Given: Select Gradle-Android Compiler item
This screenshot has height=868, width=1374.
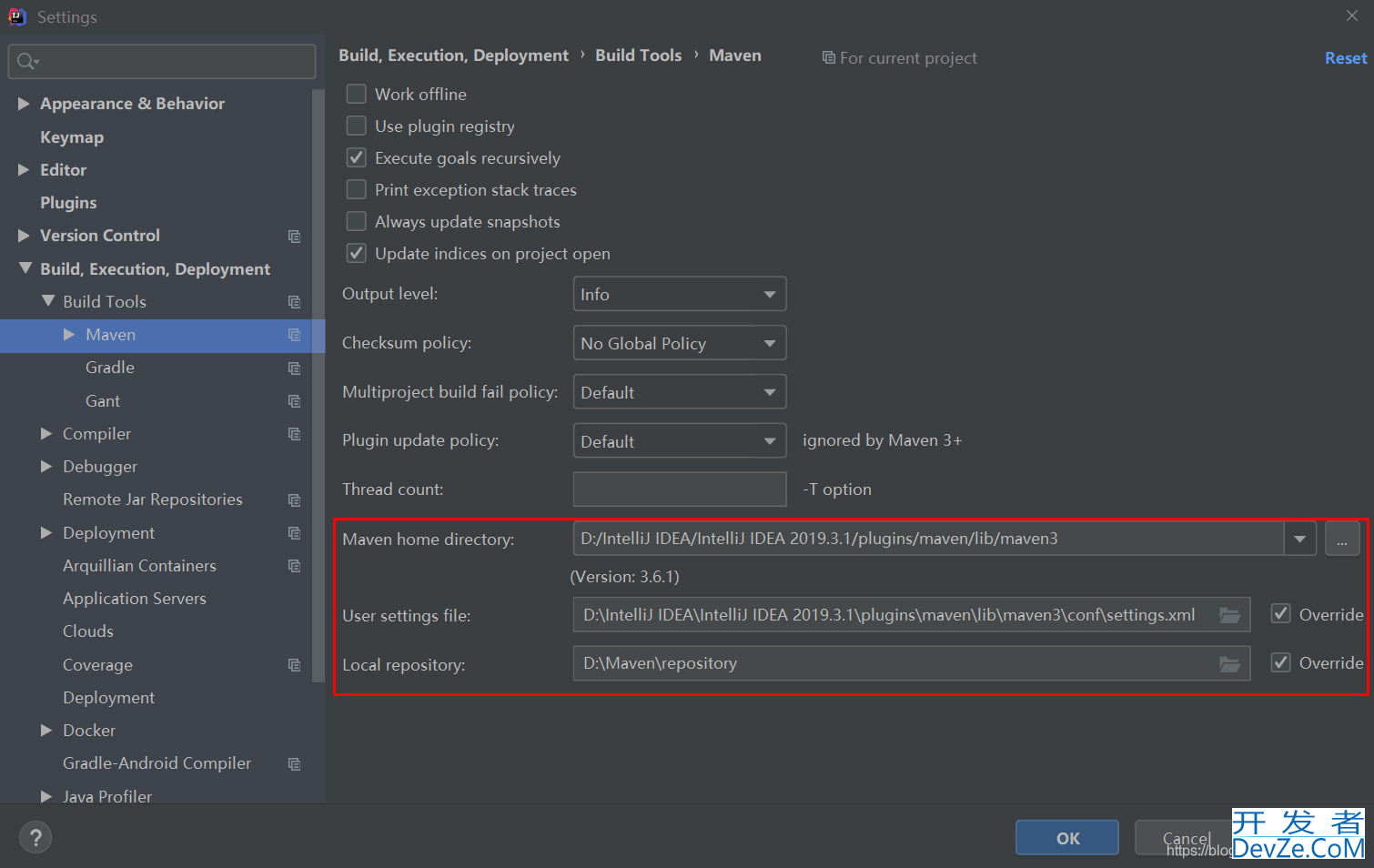Looking at the screenshot, I should point(157,763).
